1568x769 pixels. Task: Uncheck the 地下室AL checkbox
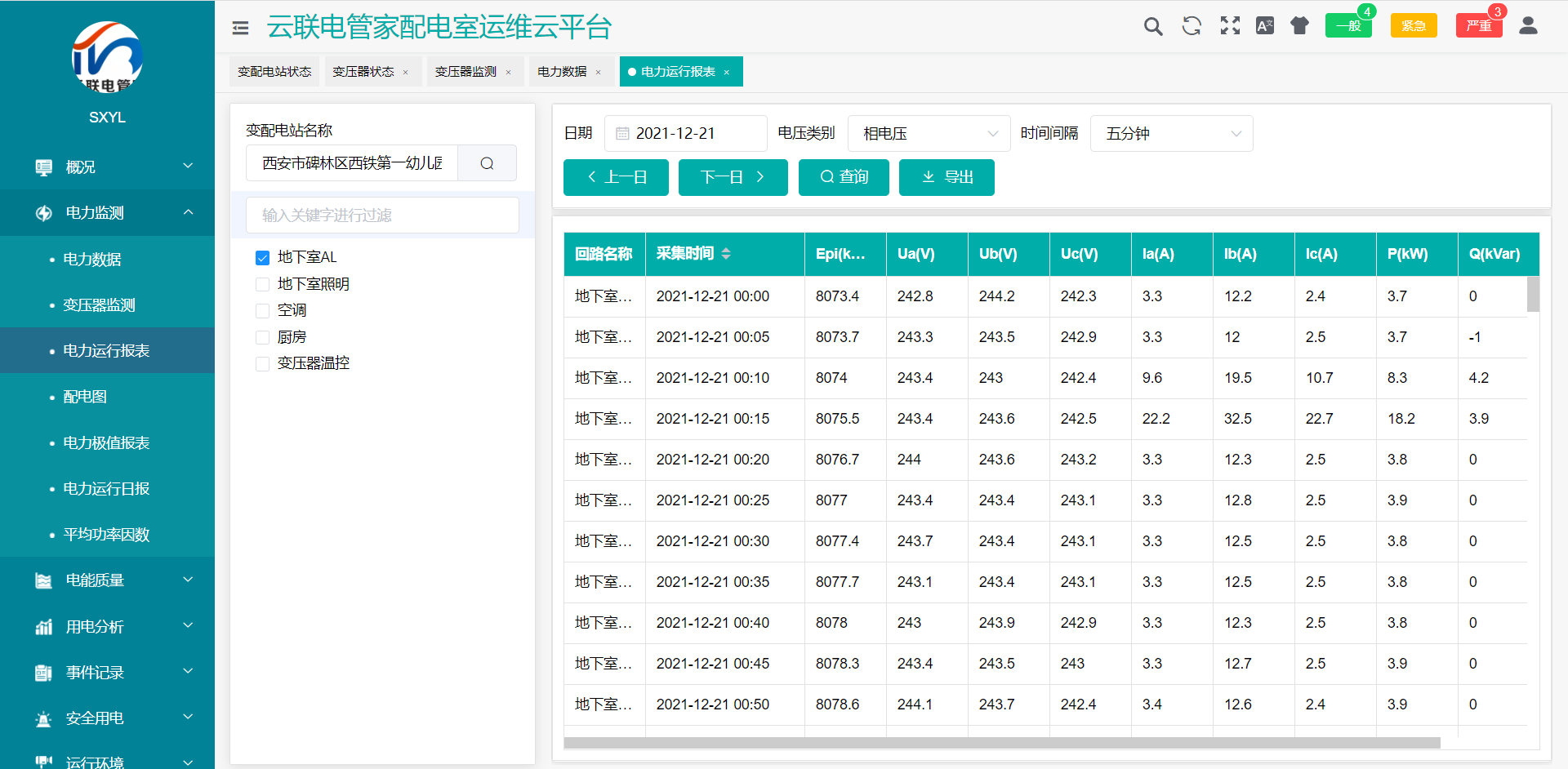262,257
